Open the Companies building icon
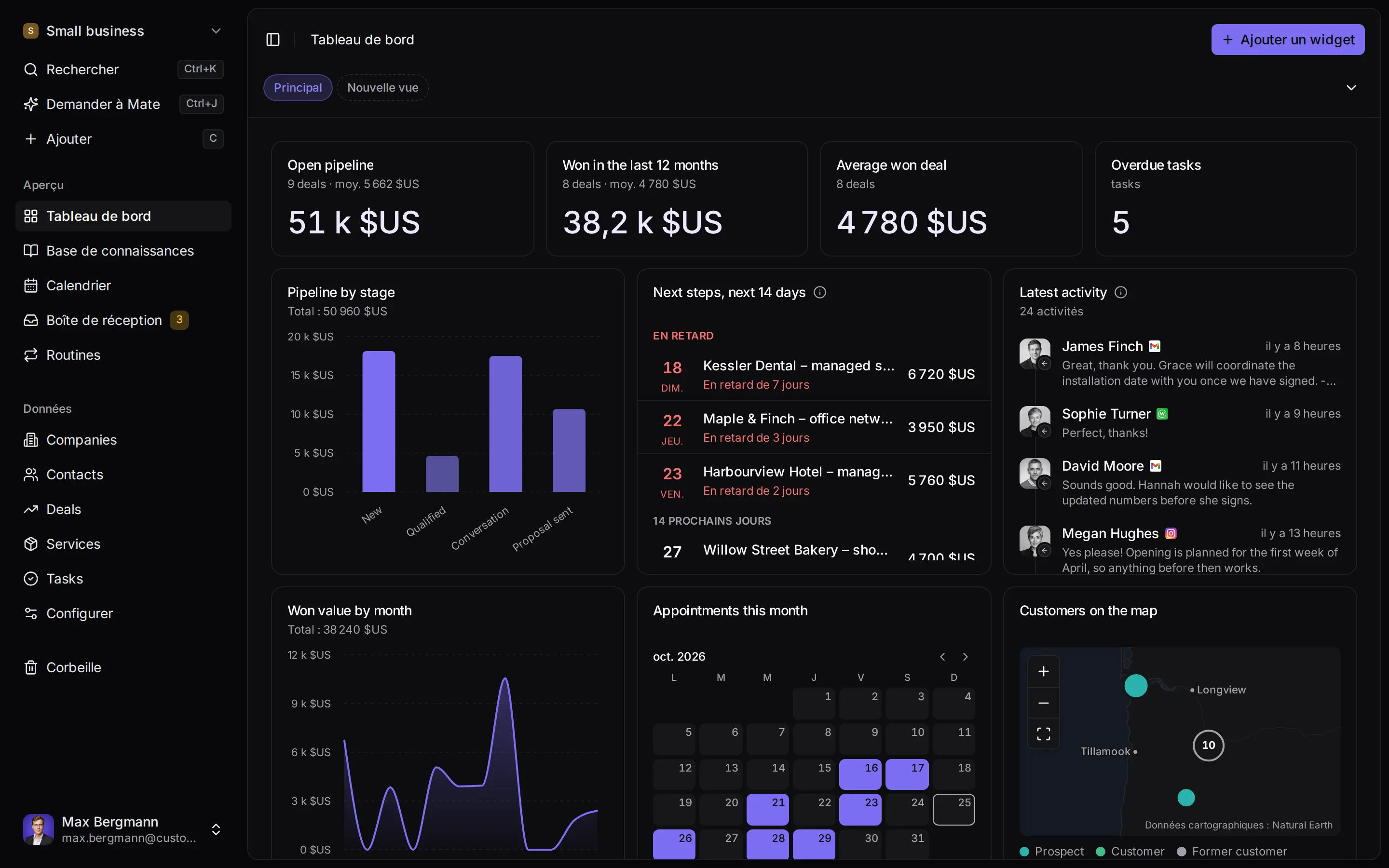 click(x=31, y=440)
